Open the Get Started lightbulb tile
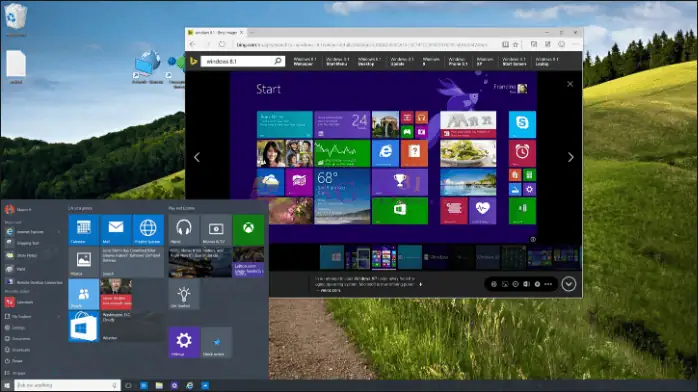Viewport: 698px width, 392px height. tap(183, 294)
